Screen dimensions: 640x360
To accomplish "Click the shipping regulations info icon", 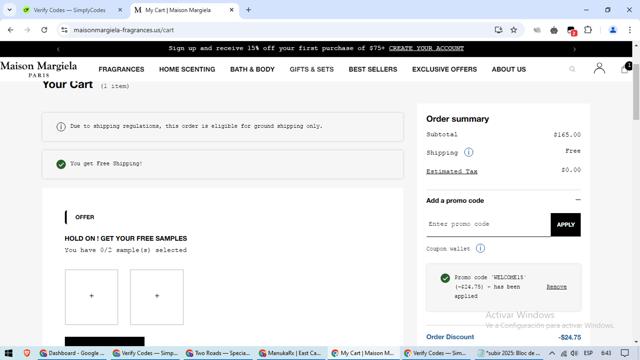I will (61, 127).
